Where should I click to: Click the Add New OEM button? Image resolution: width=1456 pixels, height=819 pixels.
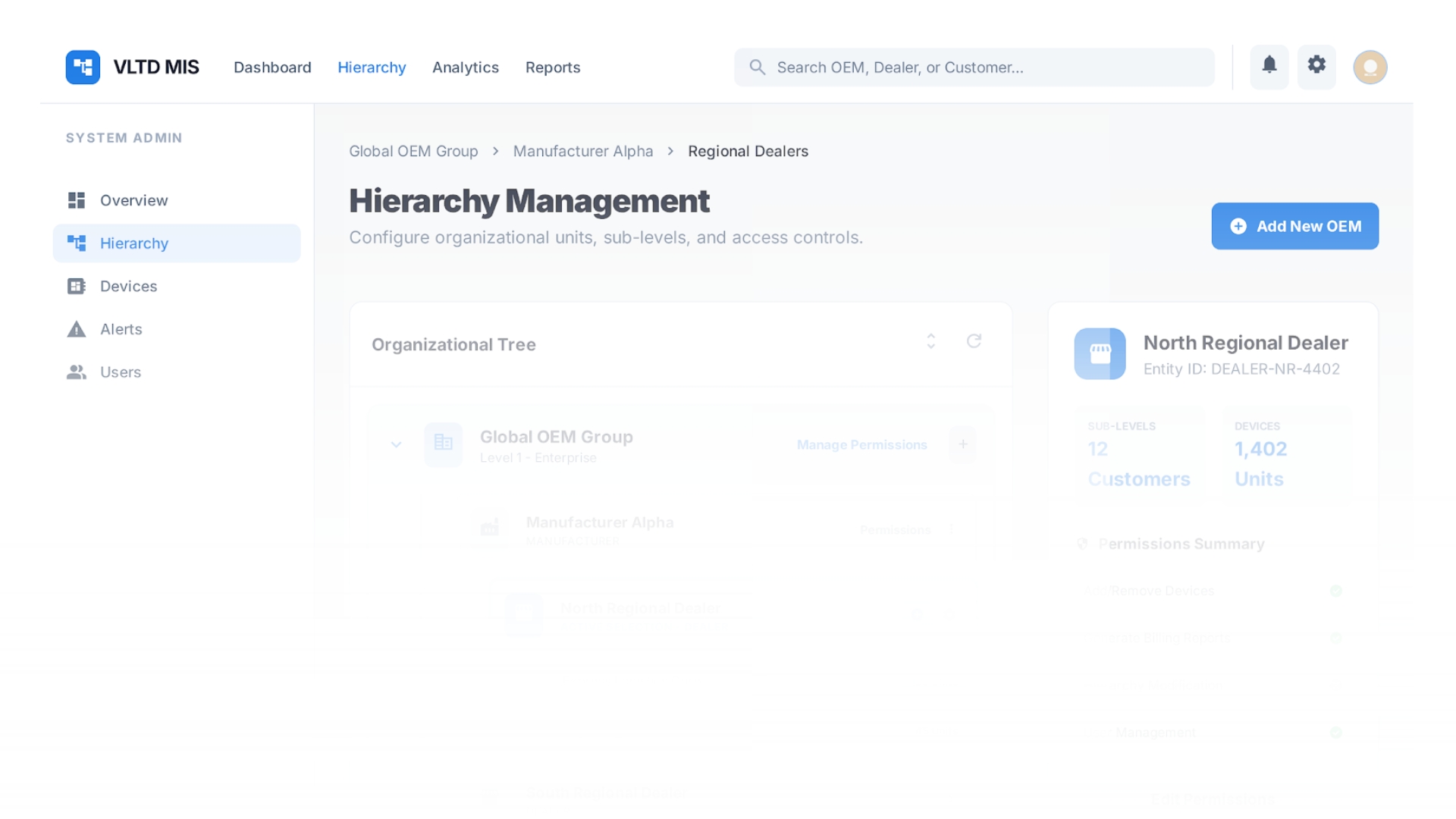tap(1295, 226)
